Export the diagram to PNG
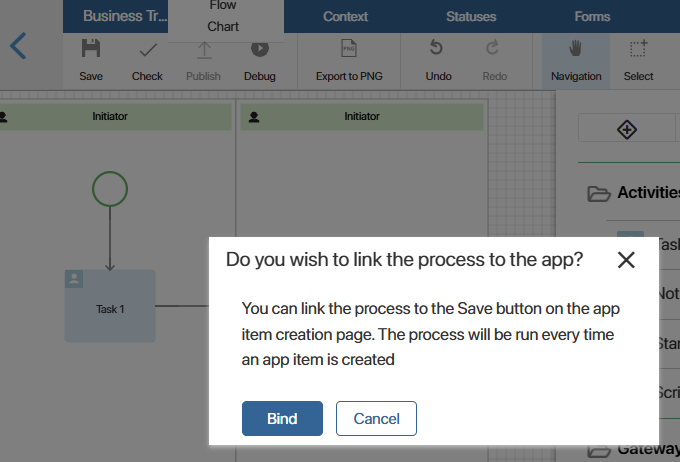 pos(349,49)
